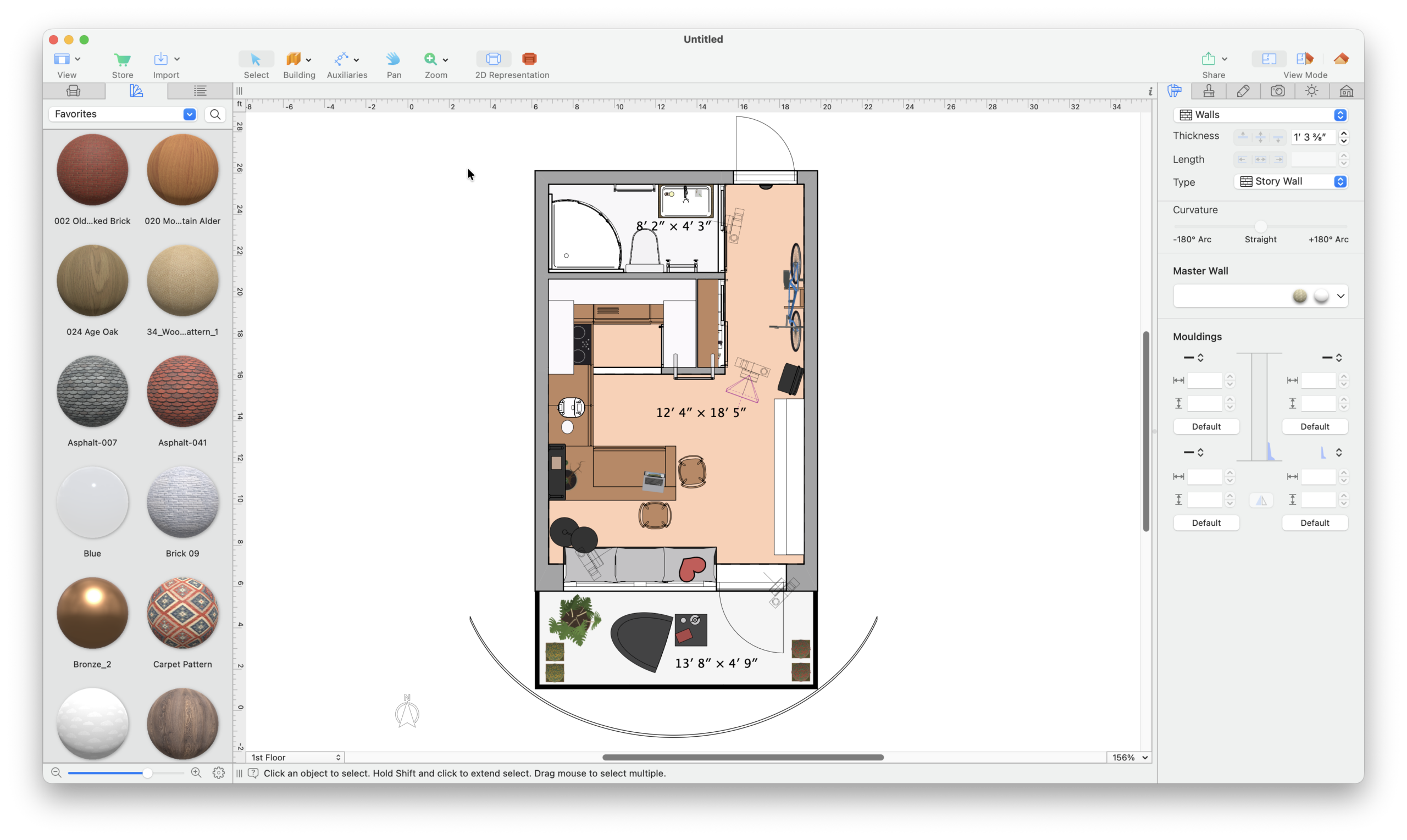Click Default under lower-right moulding fields
The image size is (1407, 840).
[x=1315, y=523]
